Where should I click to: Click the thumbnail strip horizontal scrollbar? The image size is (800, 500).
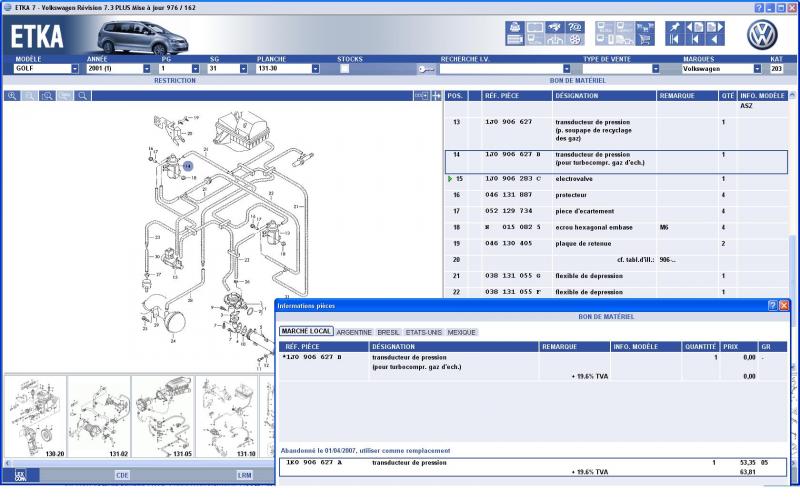(x=139, y=463)
